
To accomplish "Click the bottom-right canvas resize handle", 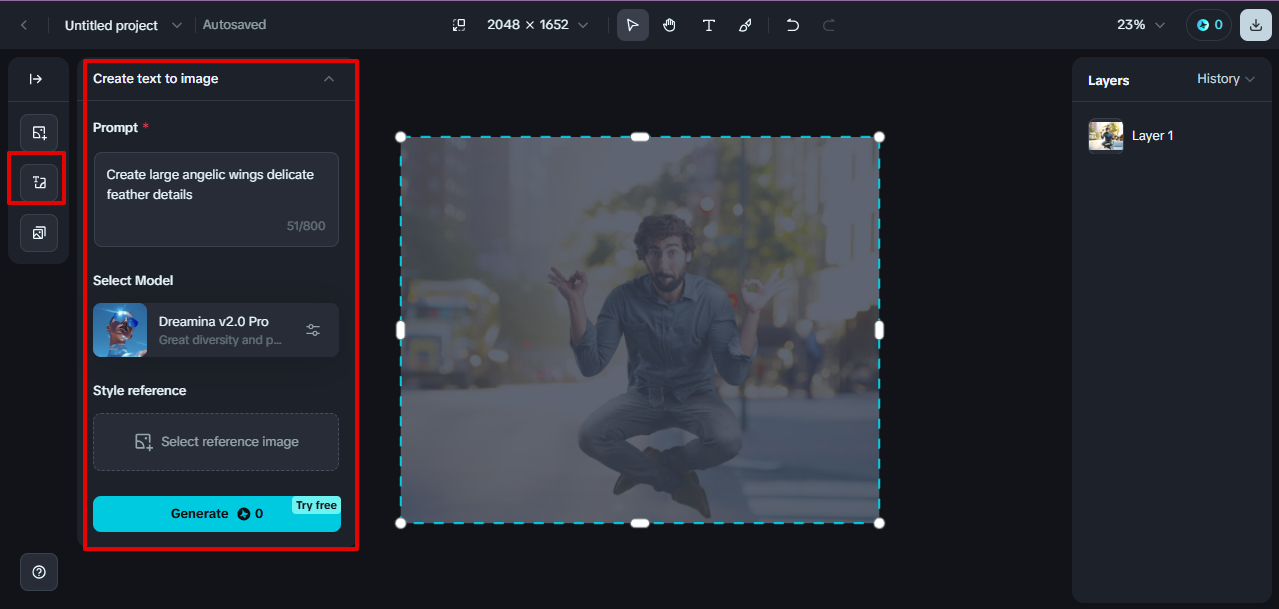I will point(879,523).
